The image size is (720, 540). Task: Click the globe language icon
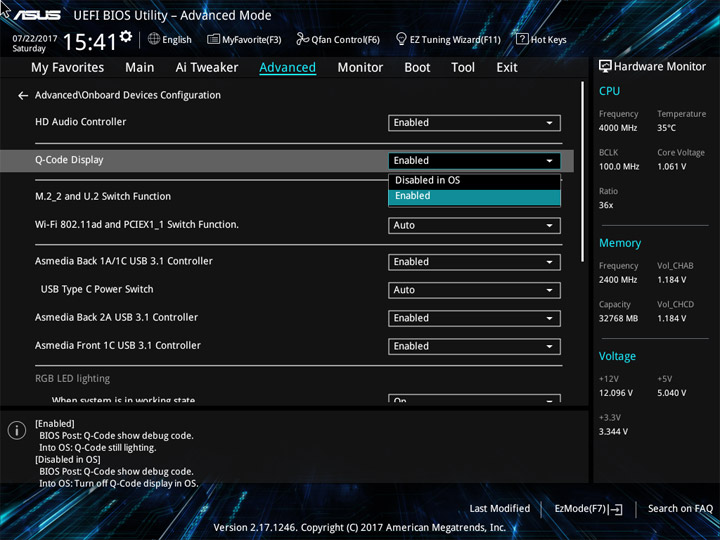click(x=154, y=39)
